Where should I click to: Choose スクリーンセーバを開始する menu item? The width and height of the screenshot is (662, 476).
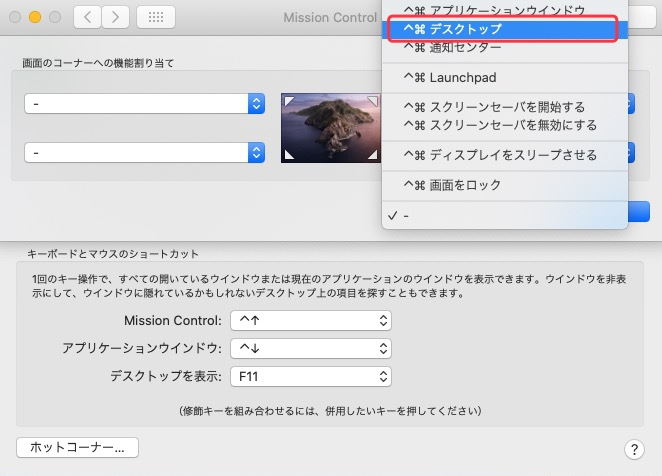(x=505, y=107)
